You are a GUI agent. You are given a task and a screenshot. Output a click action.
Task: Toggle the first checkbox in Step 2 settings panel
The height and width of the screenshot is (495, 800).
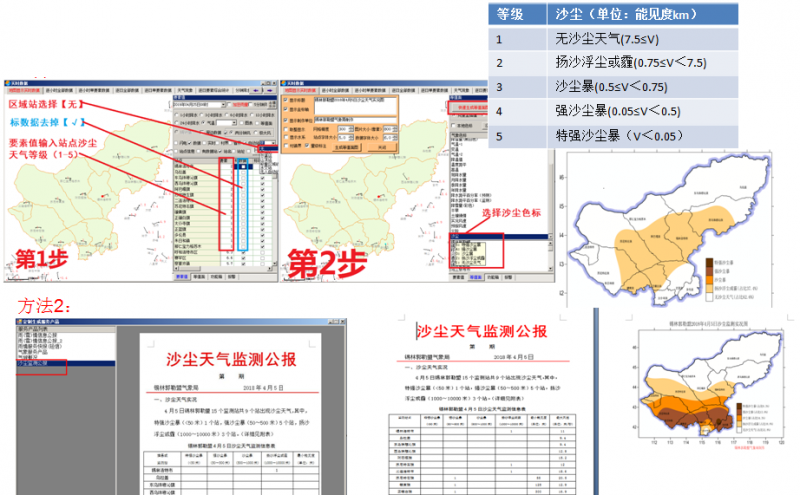[287, 101]
